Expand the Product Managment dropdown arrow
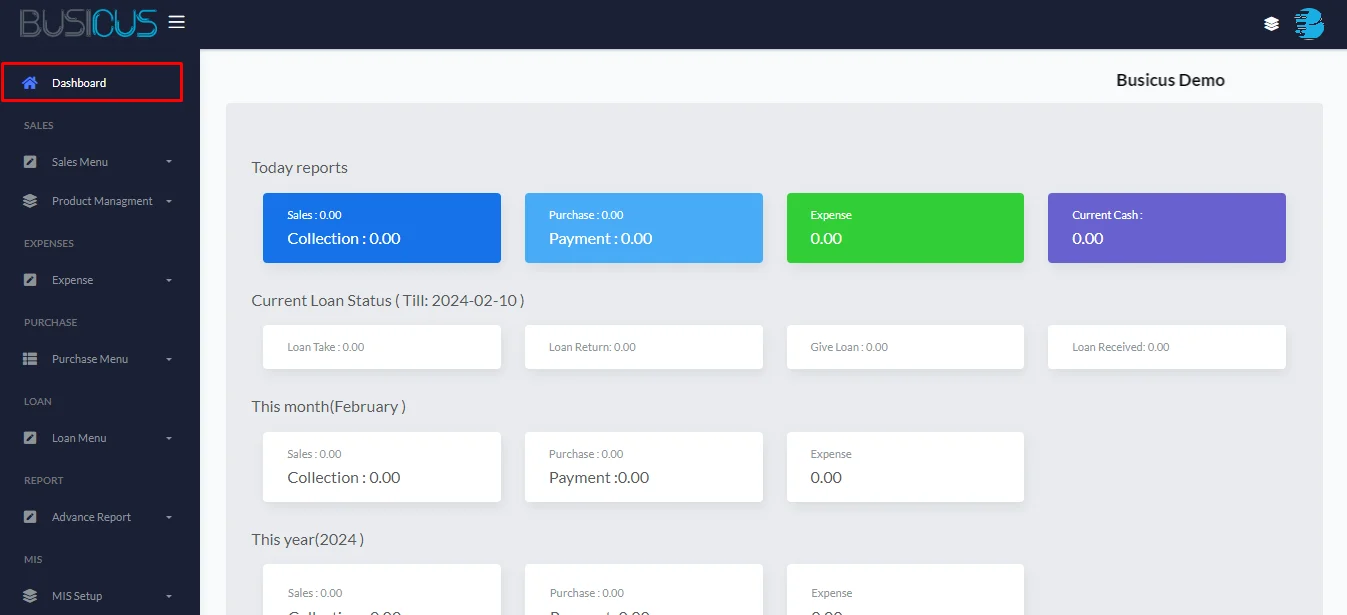This screenshot has height=615, width=1347. coord(169,201)
